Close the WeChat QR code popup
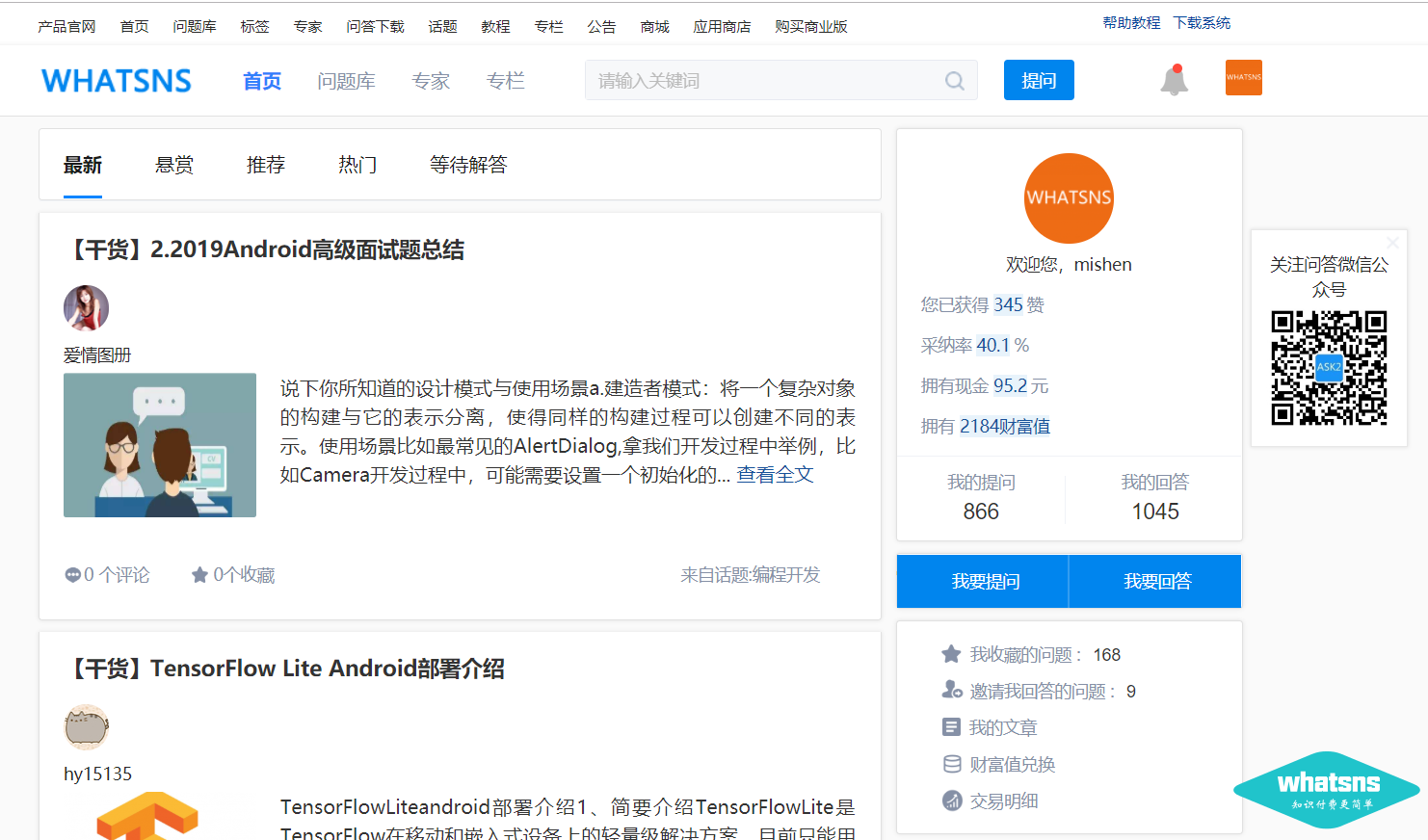 click(1392, 242)
